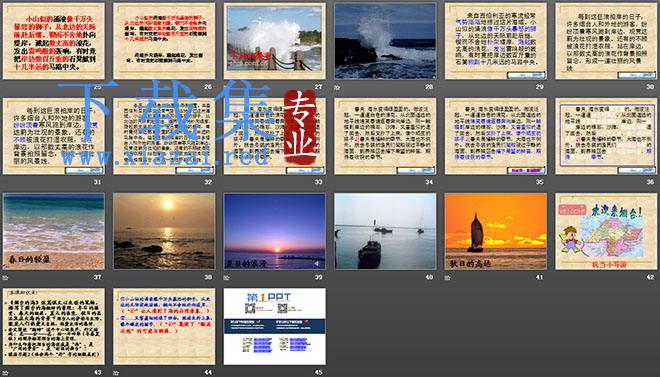This screenshot has height=377, width=660.
Task: Select slide 41 sailboat against orange sky
Action: tap(496, 231)
